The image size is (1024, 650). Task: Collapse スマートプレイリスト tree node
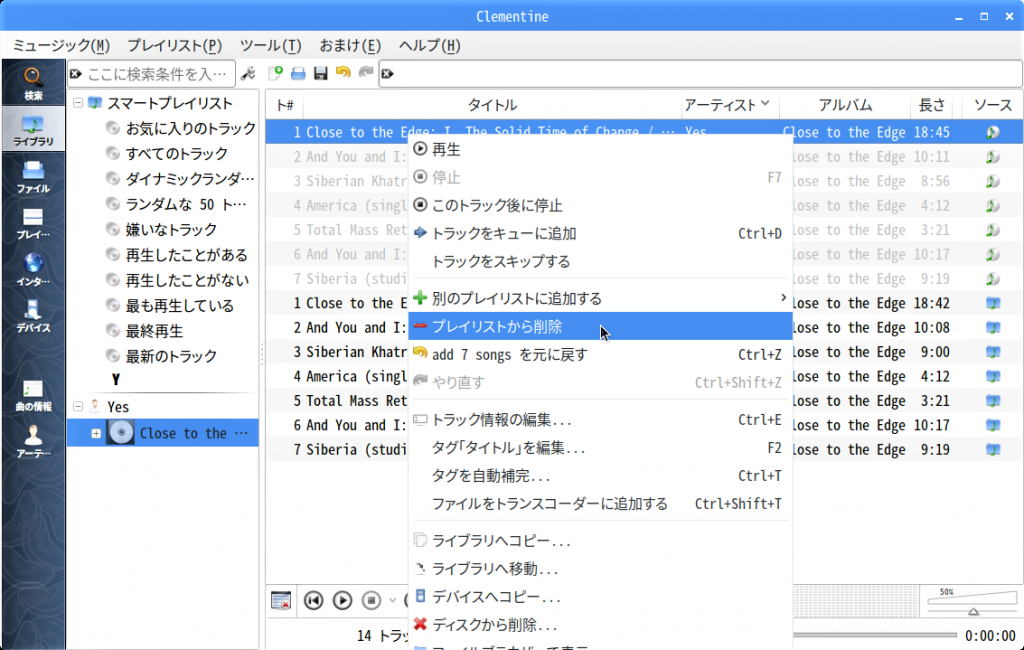coord(78,103)
